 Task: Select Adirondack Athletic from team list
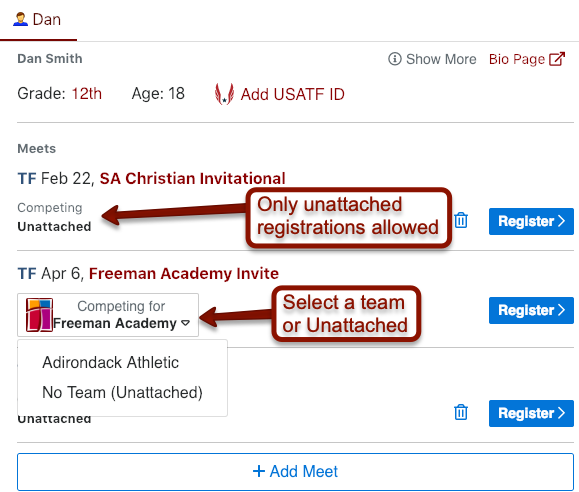pyautogui.click(x=110, y=362)
